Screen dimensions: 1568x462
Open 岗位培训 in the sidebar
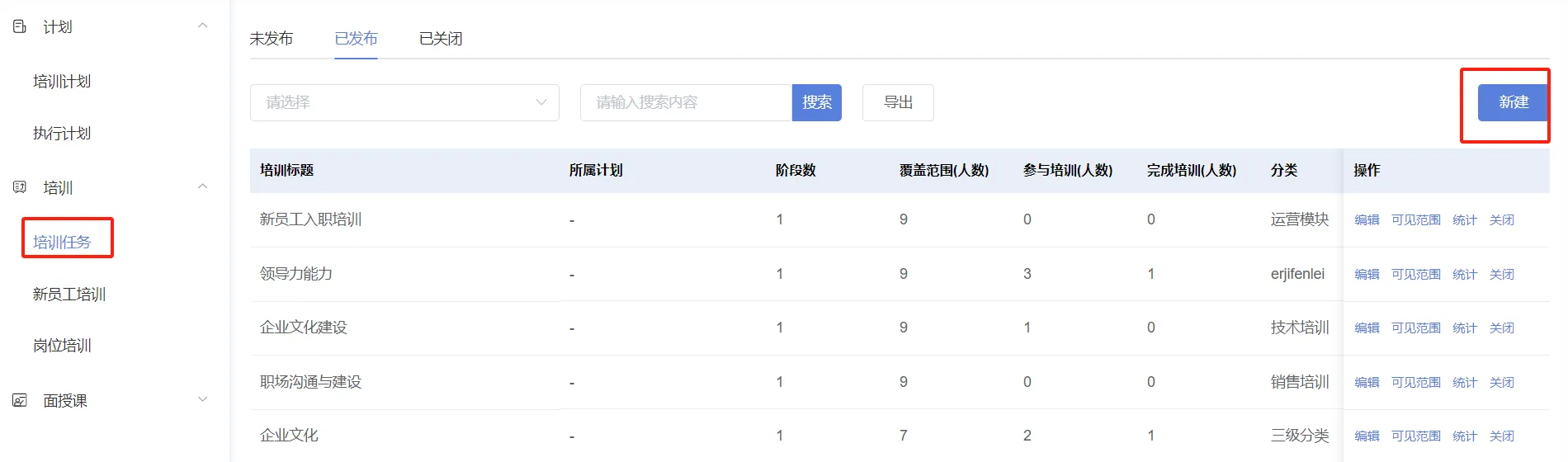coord(62,346)
